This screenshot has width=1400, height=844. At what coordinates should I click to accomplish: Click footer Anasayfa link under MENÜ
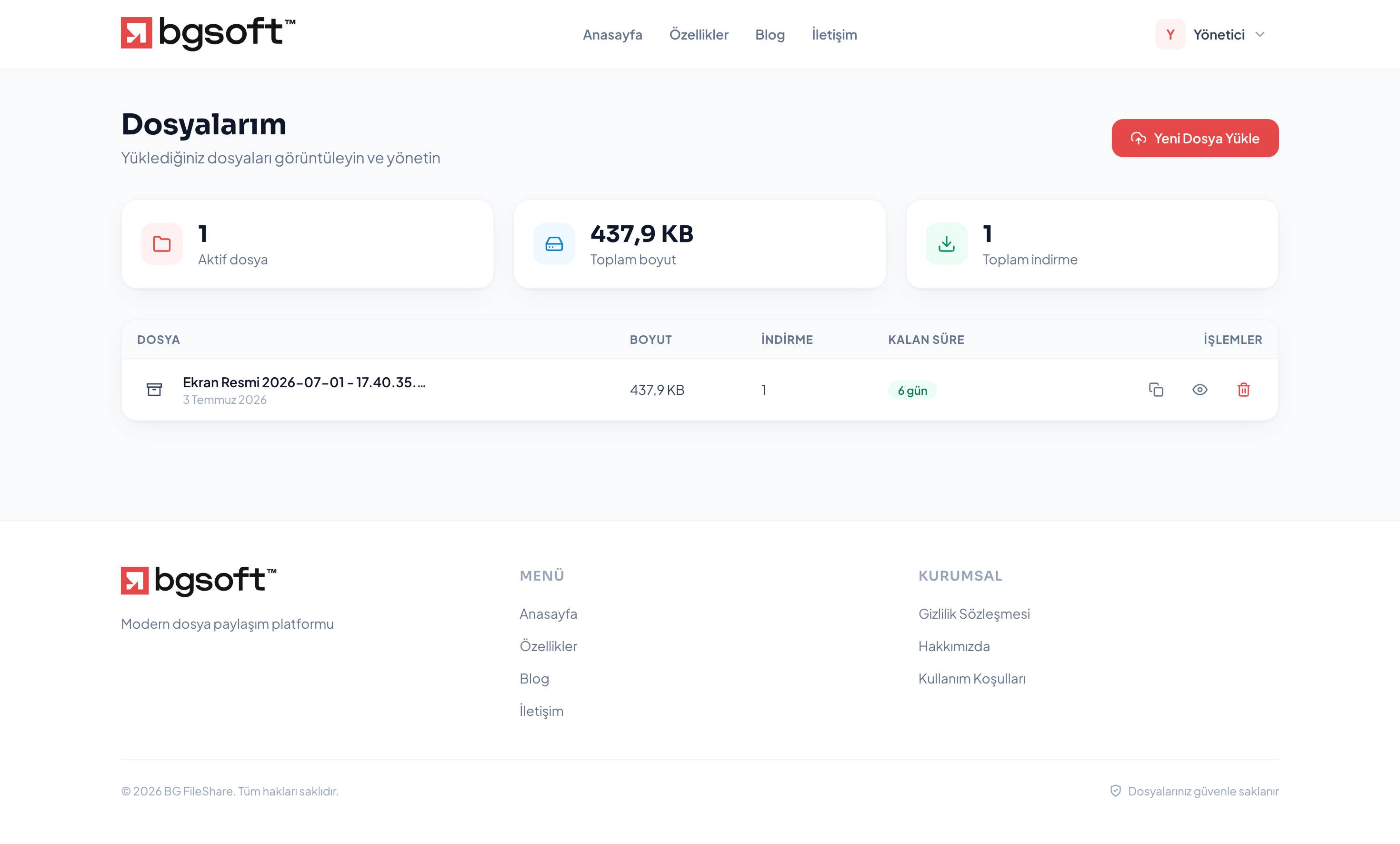coord(548,614)
